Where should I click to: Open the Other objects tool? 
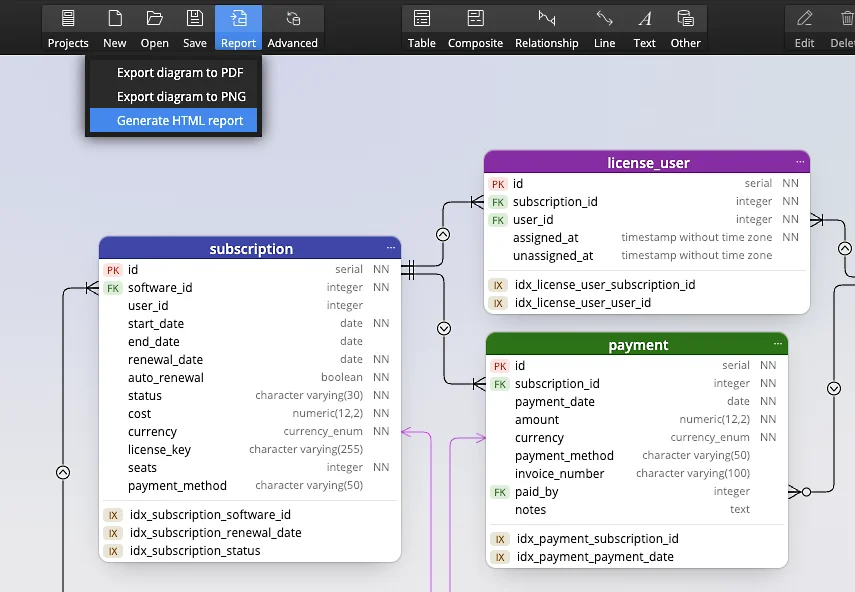click(x=685, y=28)
